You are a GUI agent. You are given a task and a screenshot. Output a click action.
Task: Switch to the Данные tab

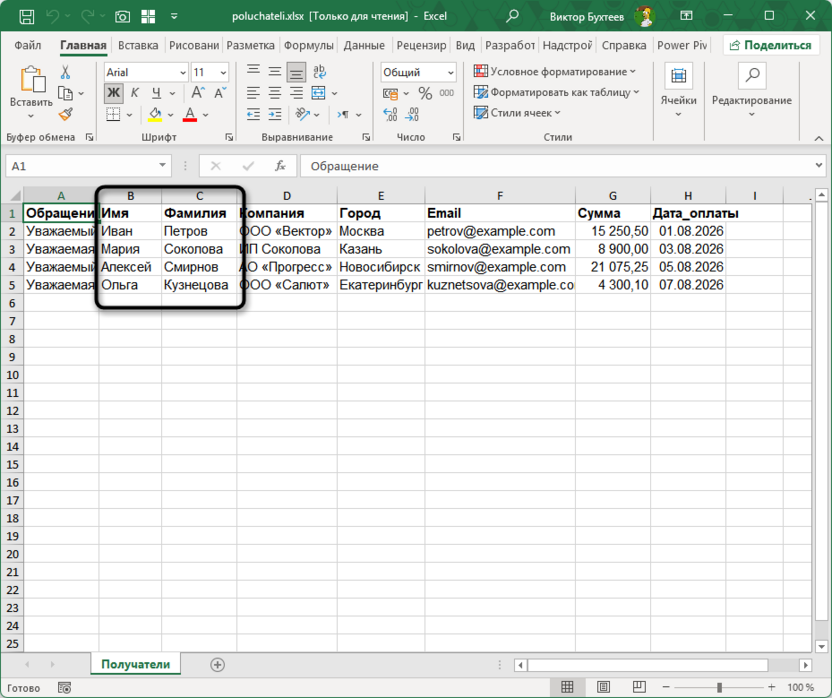364,45
